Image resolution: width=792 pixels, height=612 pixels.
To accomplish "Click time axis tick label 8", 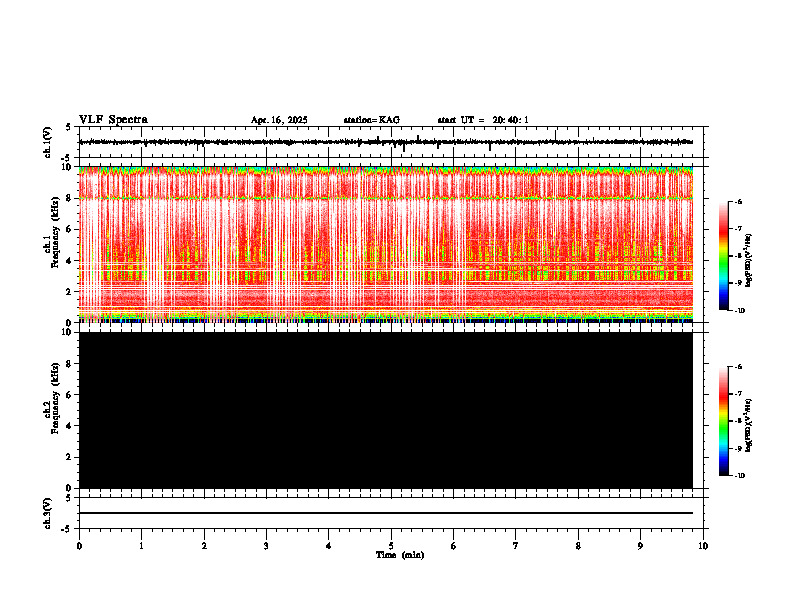I will 578,546.
